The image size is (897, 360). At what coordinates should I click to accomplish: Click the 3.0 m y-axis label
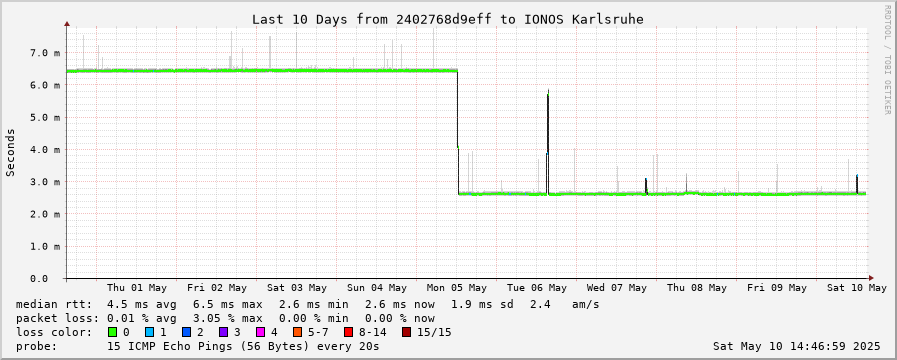(49, 182)
